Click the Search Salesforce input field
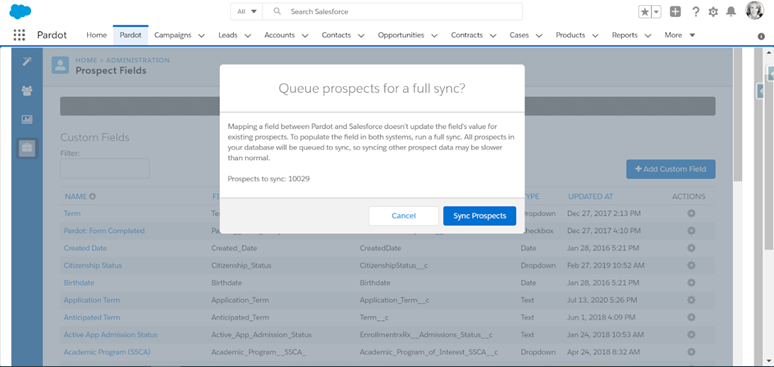Screen dimensions: 774x367 pyautogui.click(x=392, y=11)
